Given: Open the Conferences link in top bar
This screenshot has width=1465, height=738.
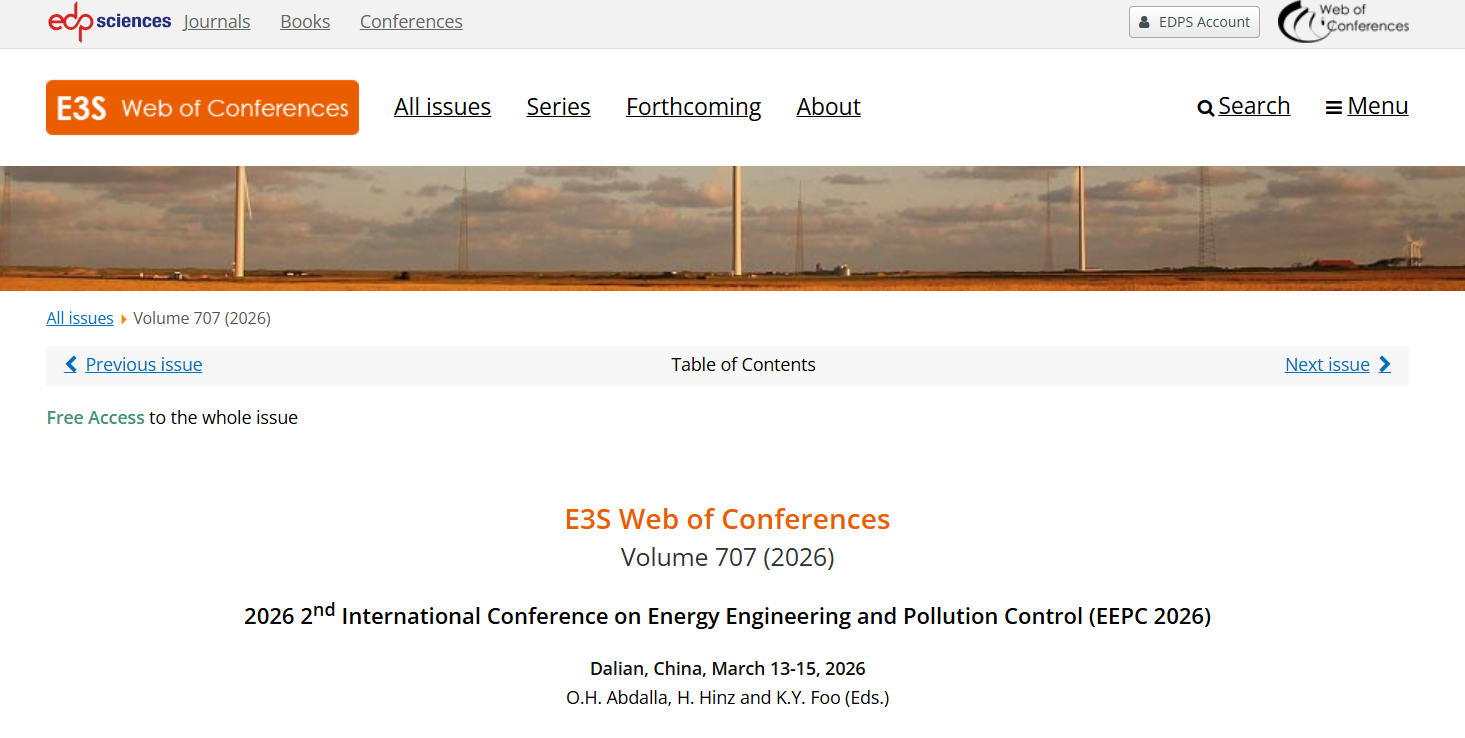Looking at the screenshot, I should pyautogui.click(x=411, y=21).
